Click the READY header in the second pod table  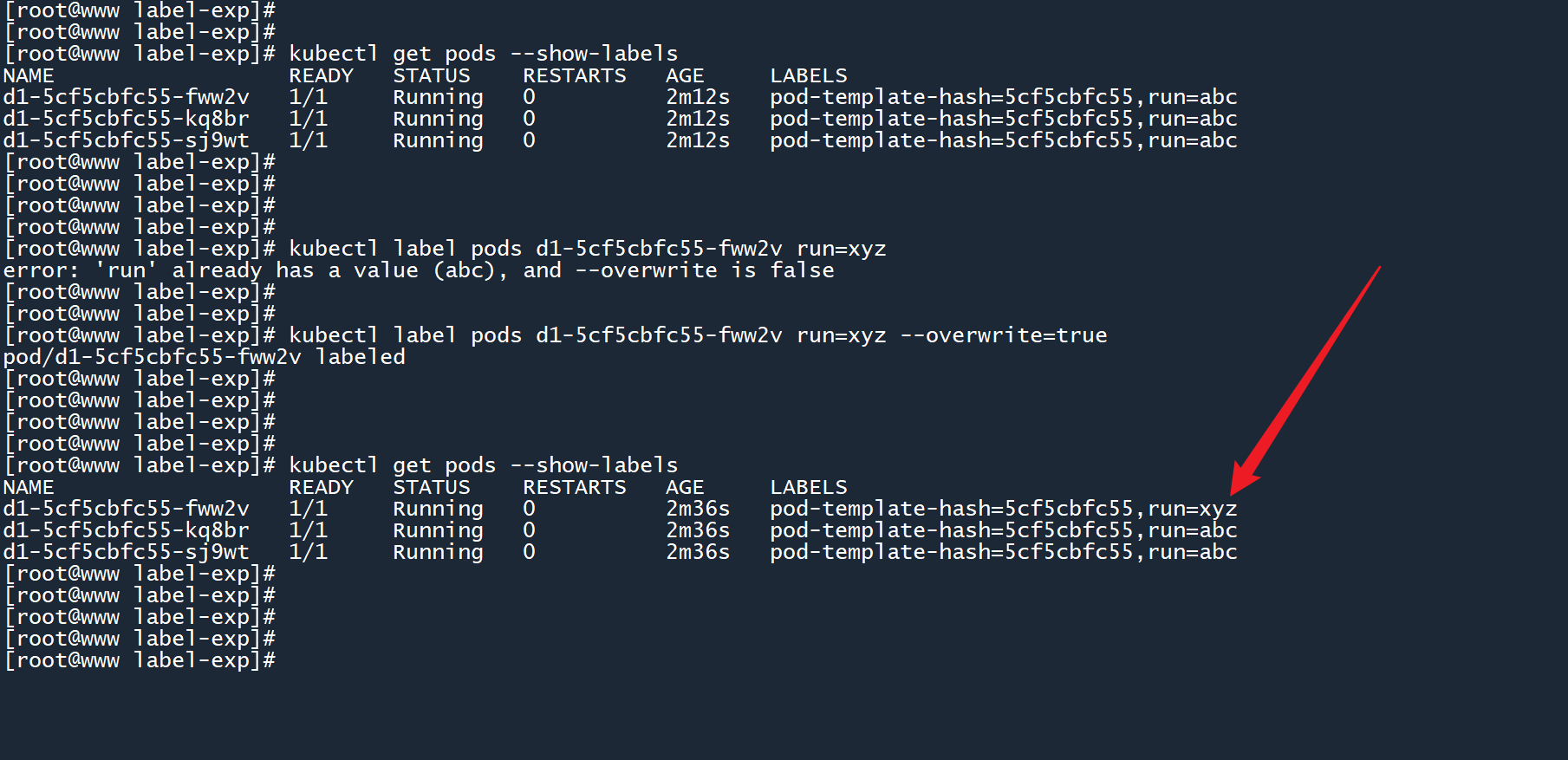click(321, 487)
